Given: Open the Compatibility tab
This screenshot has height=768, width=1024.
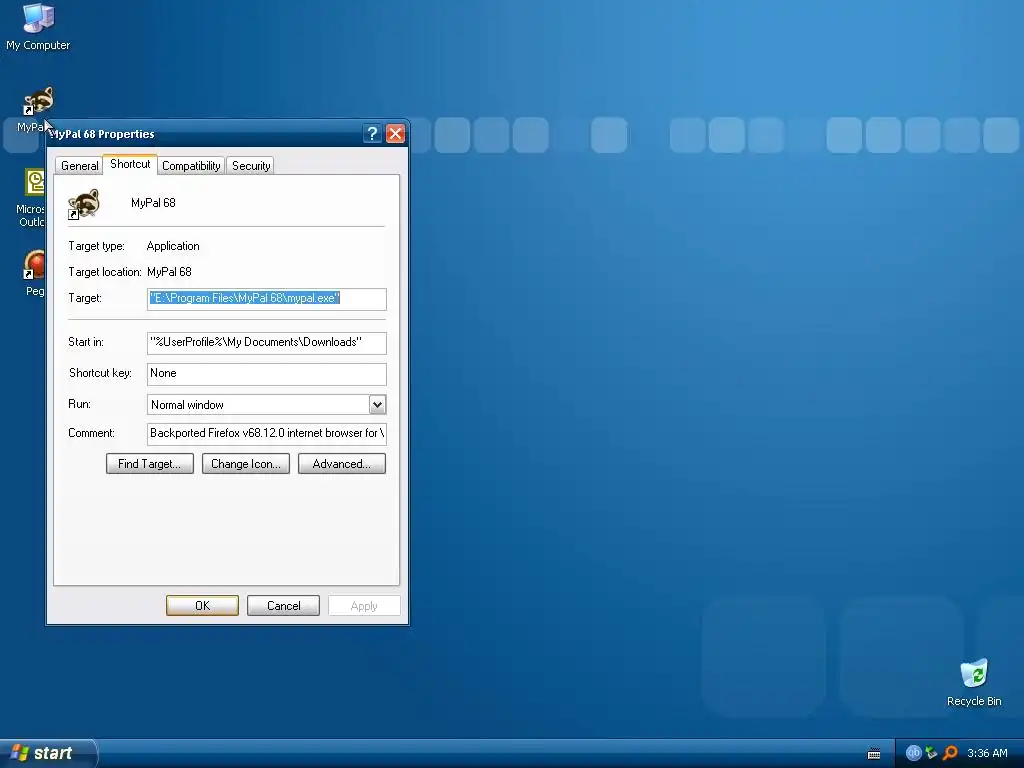Looking at the screenshot, I should tap(191, 166).
